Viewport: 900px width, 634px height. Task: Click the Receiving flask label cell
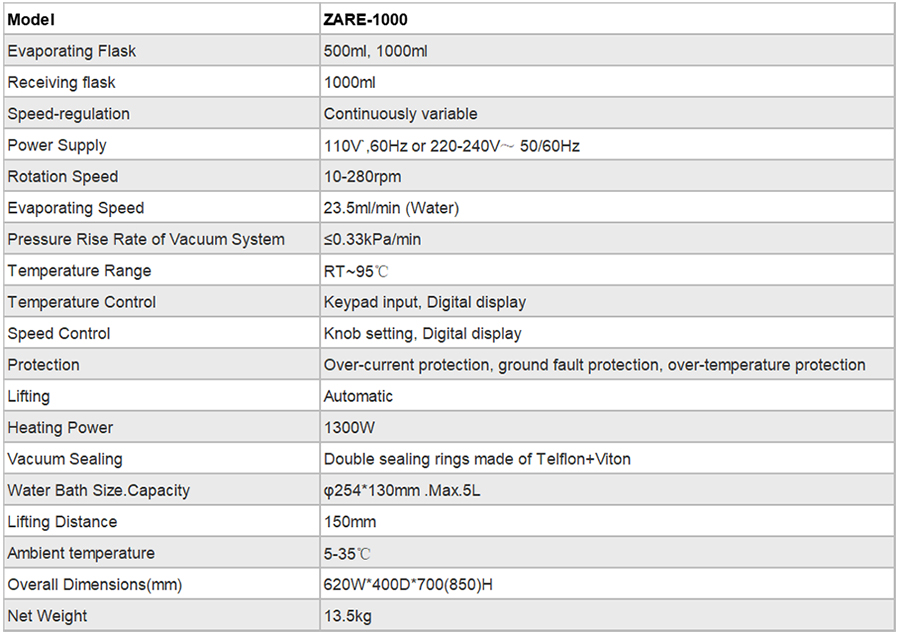[161, 83]
